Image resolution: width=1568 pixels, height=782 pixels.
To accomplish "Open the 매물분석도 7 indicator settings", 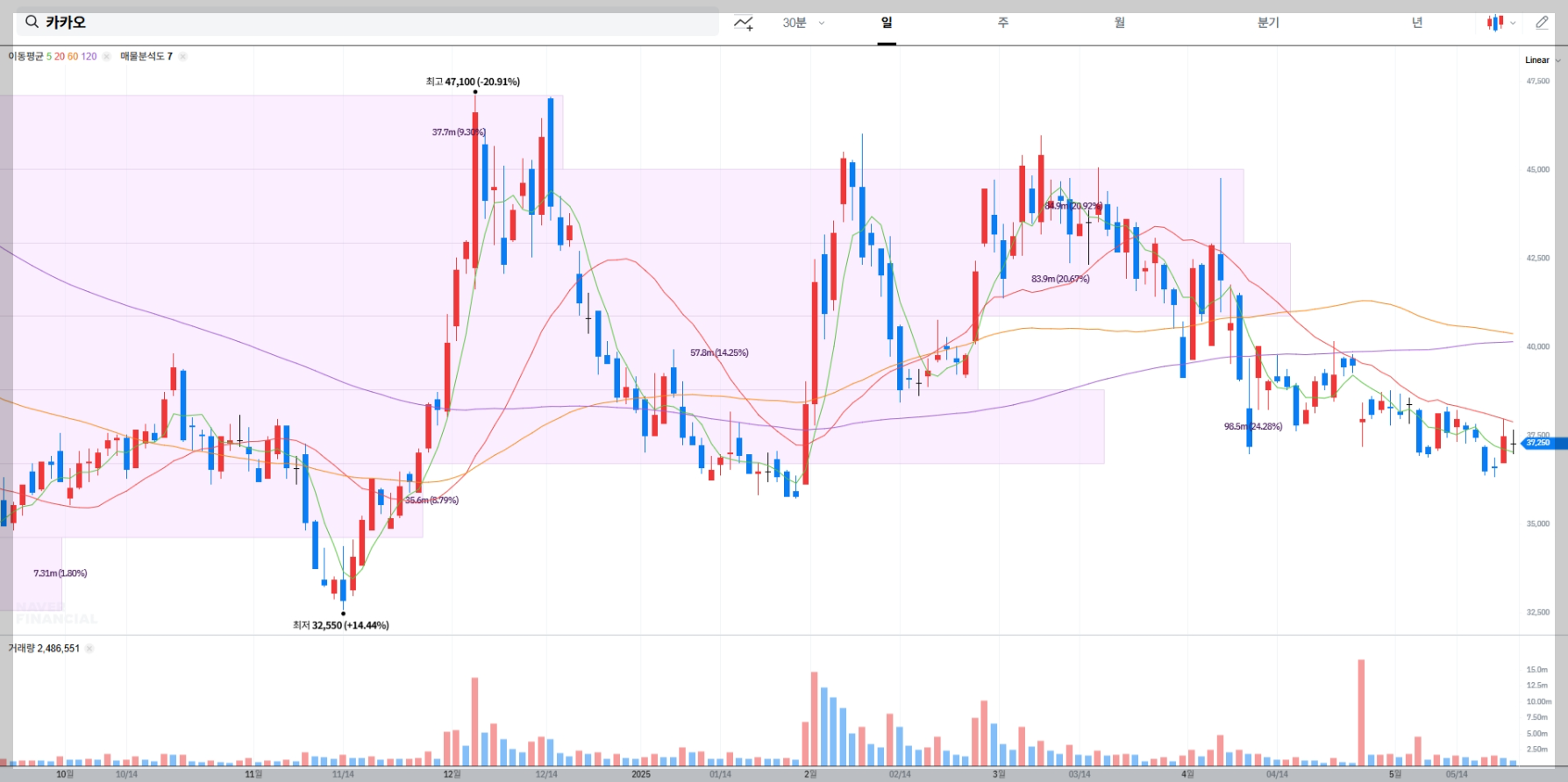I will (x=146, y=56).
